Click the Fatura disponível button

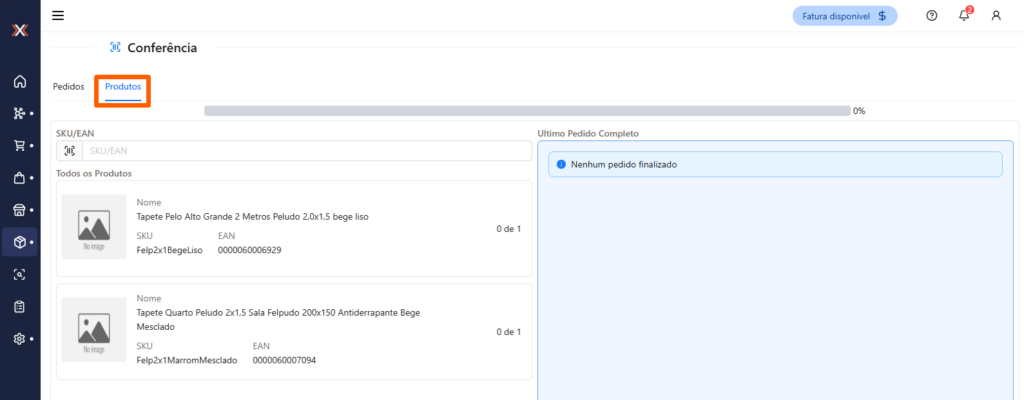click(845, 15)
